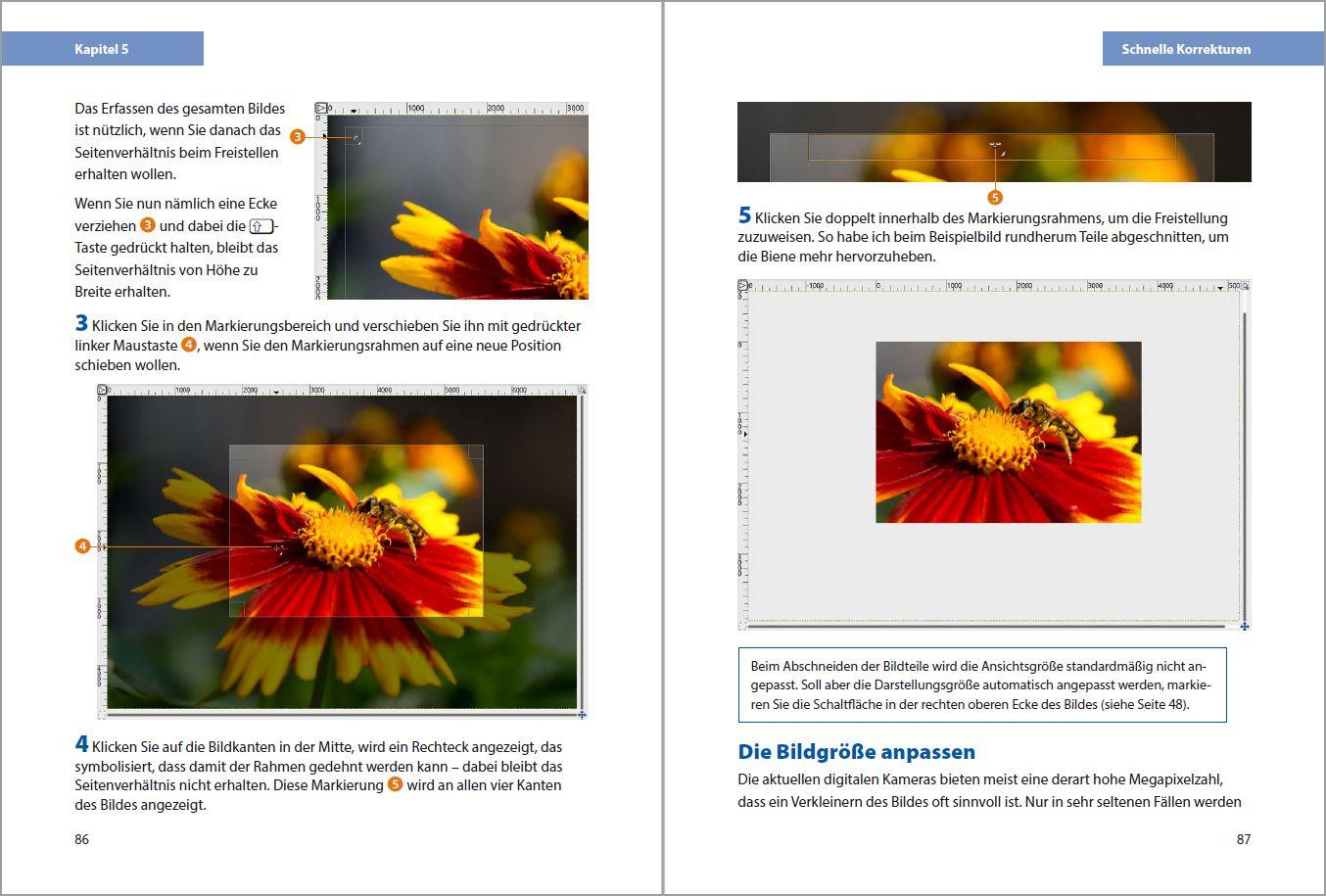Viewport: 1326px width, 896px height.
Task: Toggle quick mask in cropped bee canvas corner
Action: [743, 626]
